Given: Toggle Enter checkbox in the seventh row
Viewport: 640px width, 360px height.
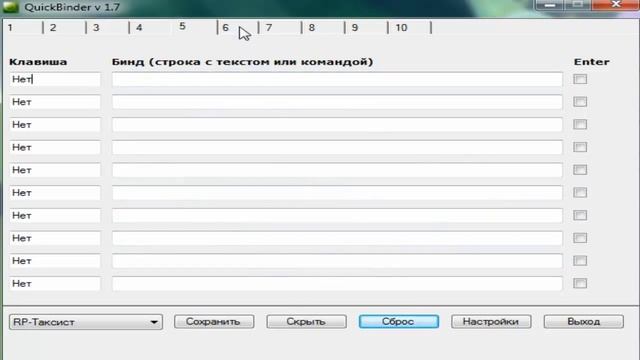Looking at the screenshot, I should pos(580,215).
